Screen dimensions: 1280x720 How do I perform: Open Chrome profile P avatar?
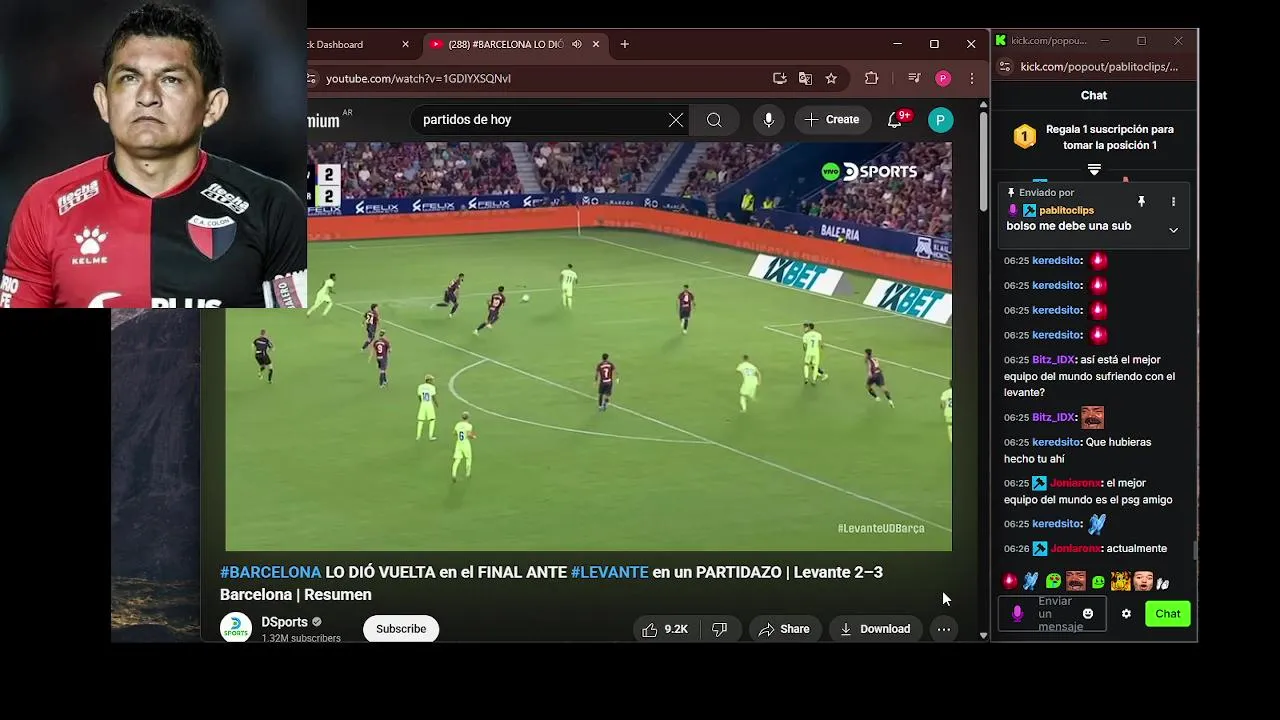click(x=943, y=78)
